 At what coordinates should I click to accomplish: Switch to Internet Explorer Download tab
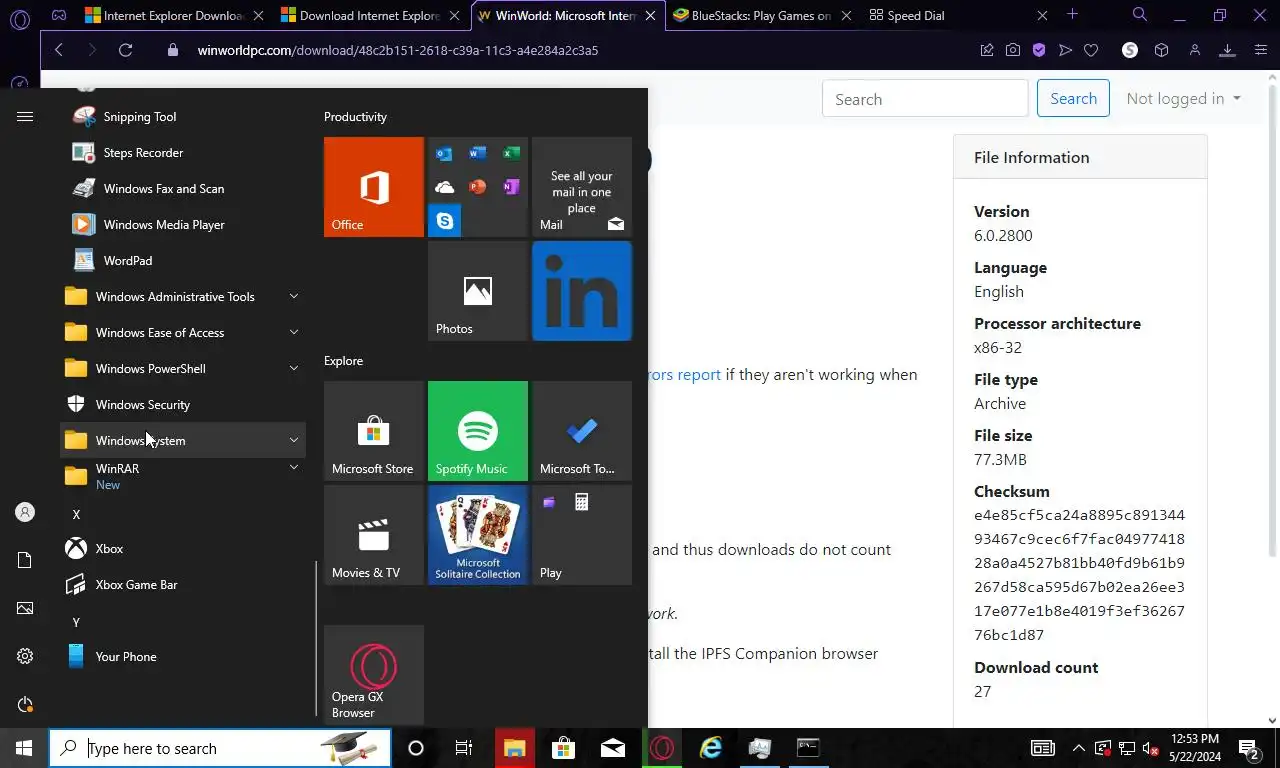172,15
